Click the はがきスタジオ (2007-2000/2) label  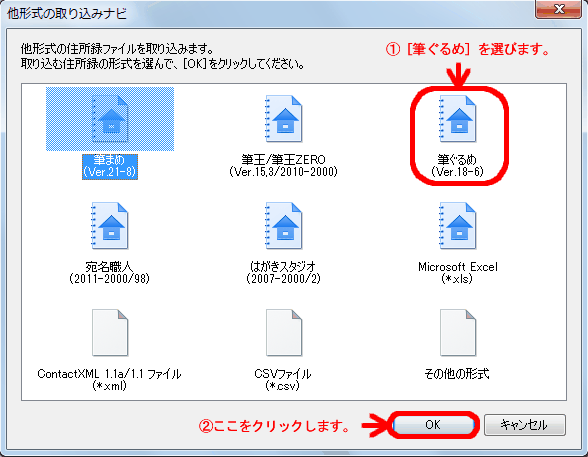[284, 273]
